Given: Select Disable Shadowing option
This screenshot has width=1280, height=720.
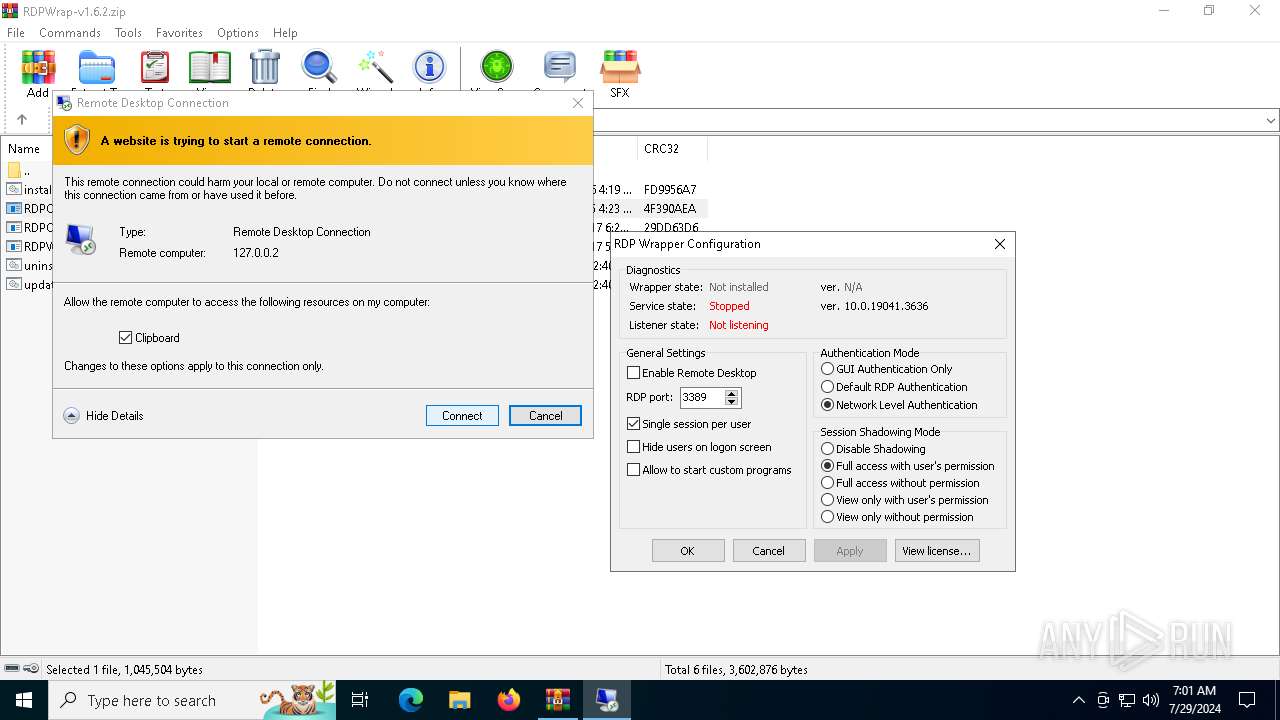Looking at the screenshot, I should [x=827, y=449].
